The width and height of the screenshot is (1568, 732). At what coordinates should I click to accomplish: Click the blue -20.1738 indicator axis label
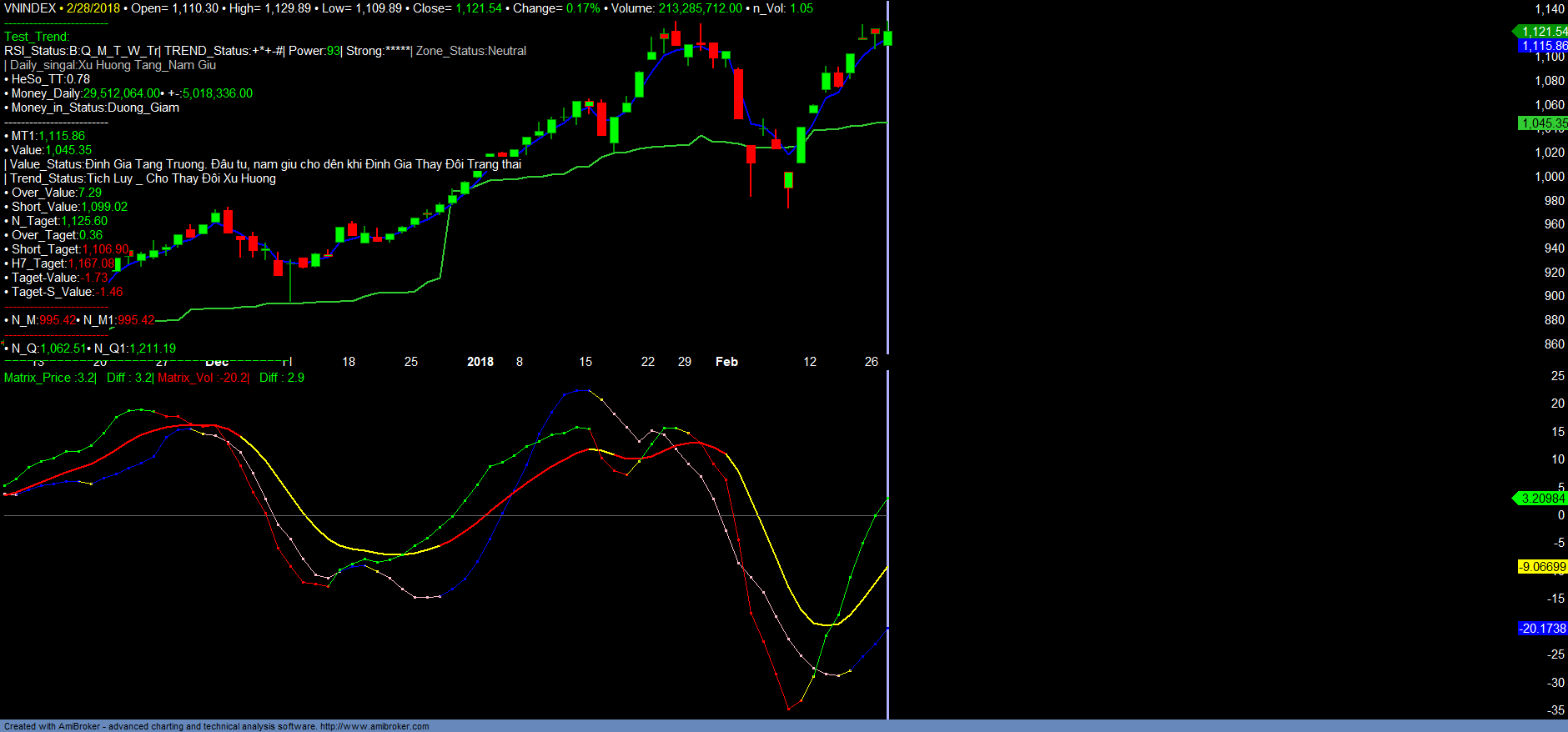(x=1542, y=629)
